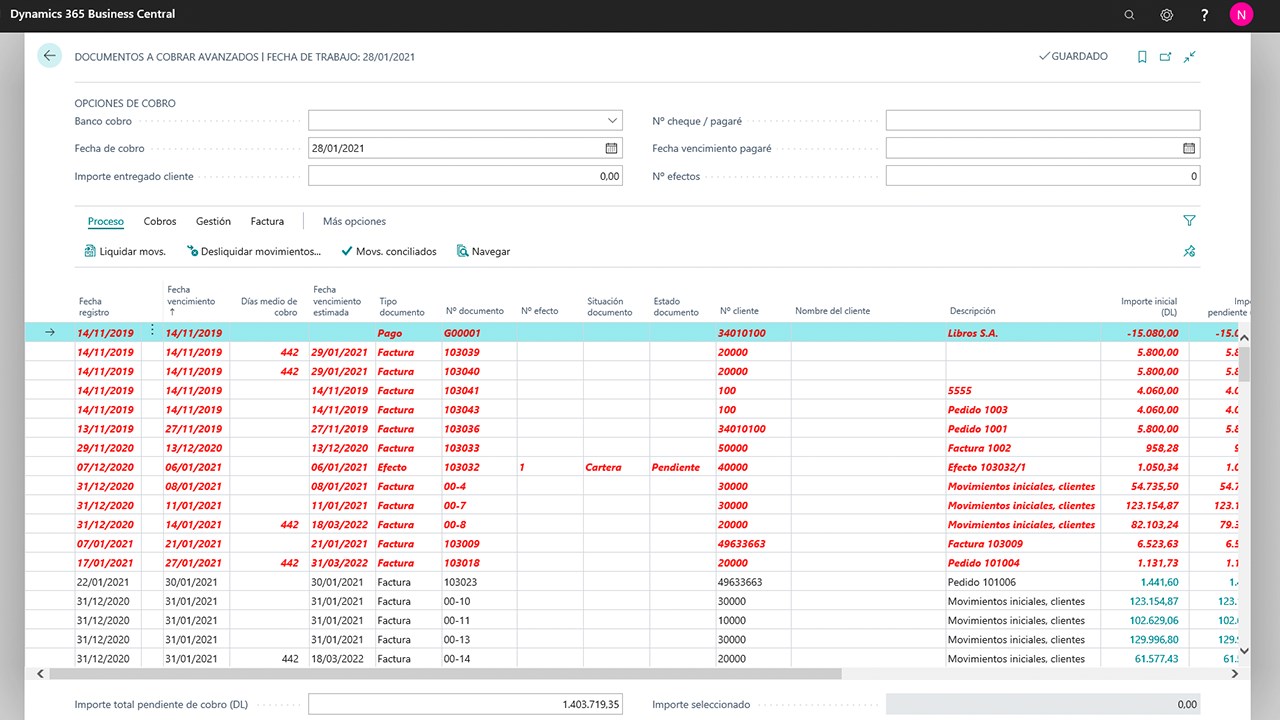1280x720 pixels.
Task: Toggle the filter pane funnel icon
Action: click(x=1189, y=221)
